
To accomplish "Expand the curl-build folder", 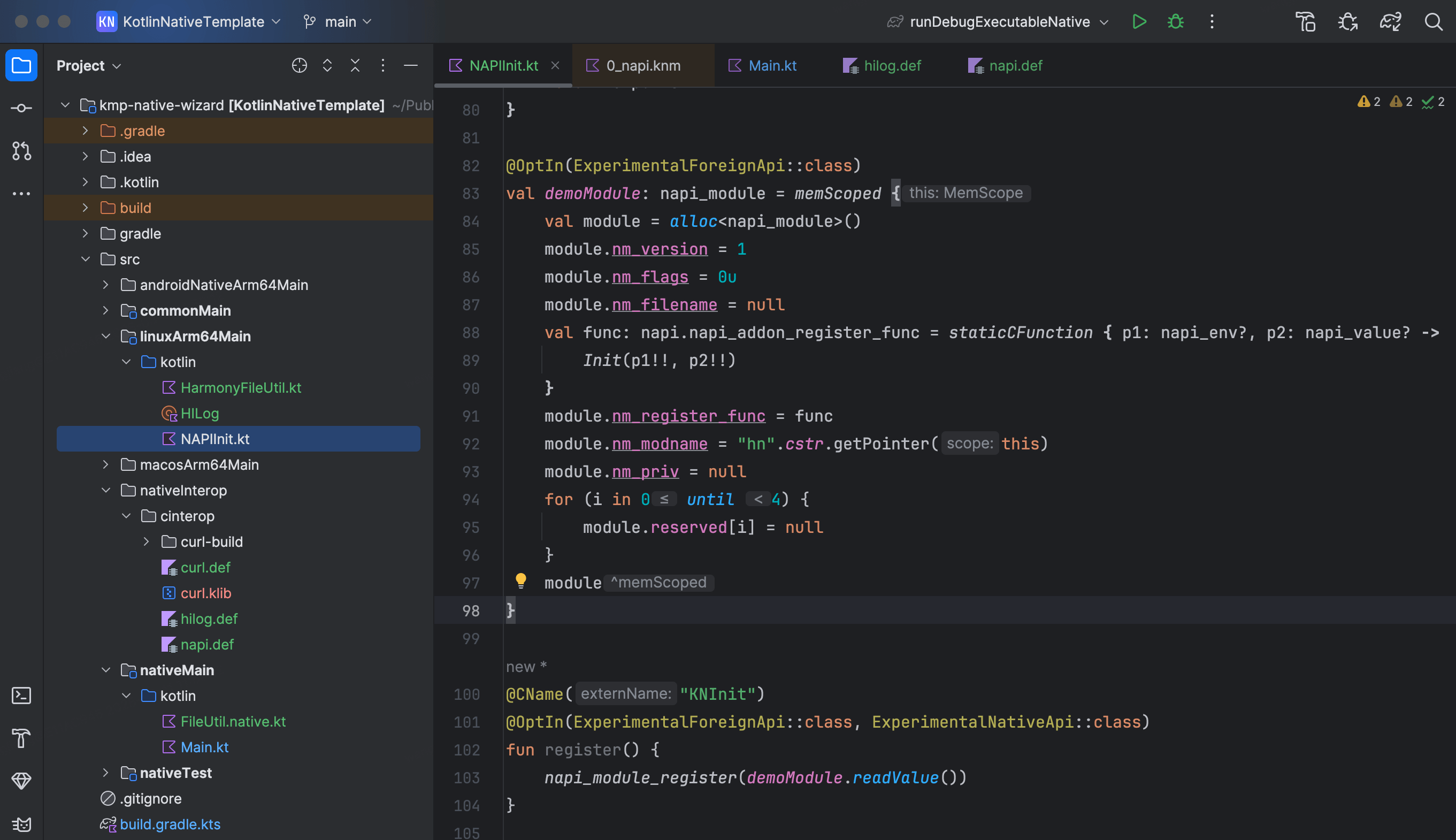I will (147, 541).
